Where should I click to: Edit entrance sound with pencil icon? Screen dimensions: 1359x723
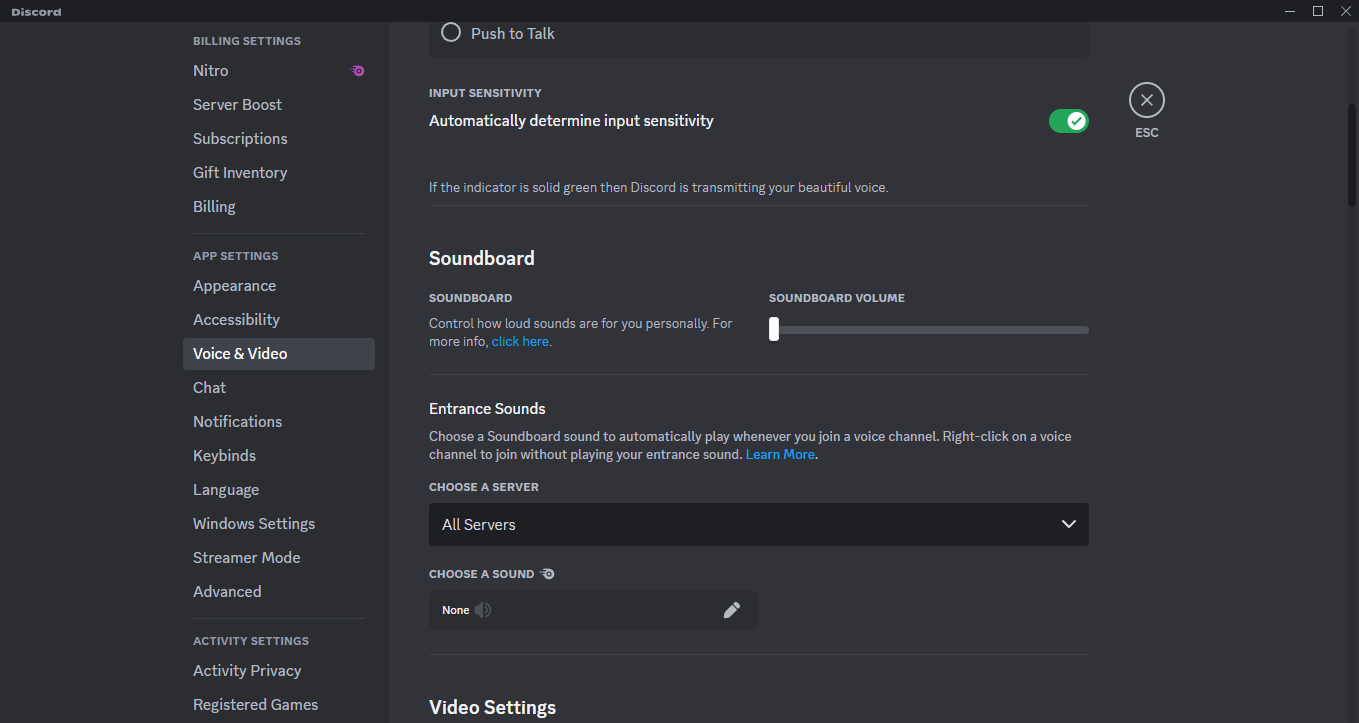point(732,610)
